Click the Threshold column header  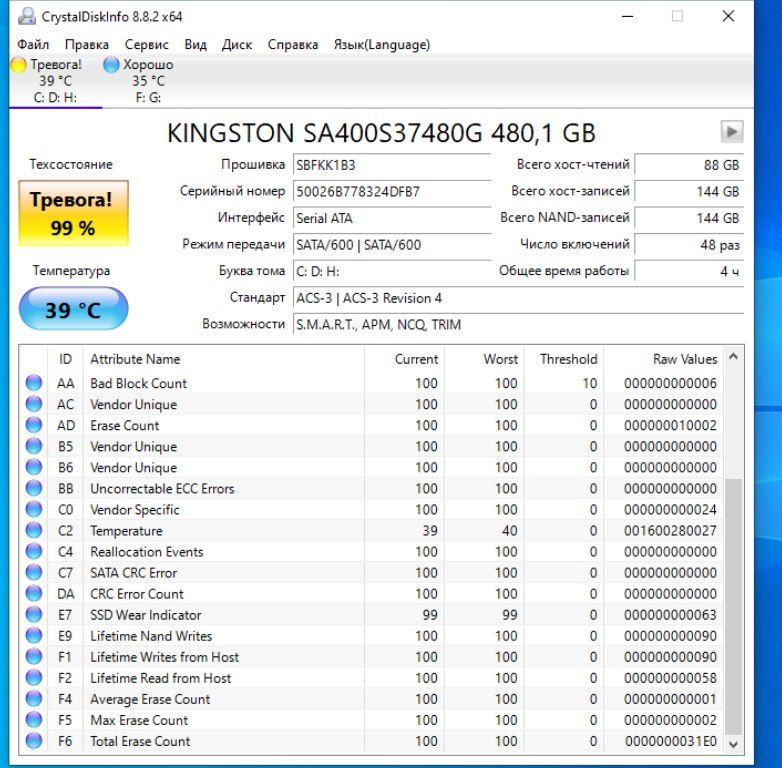click(564, 359)
